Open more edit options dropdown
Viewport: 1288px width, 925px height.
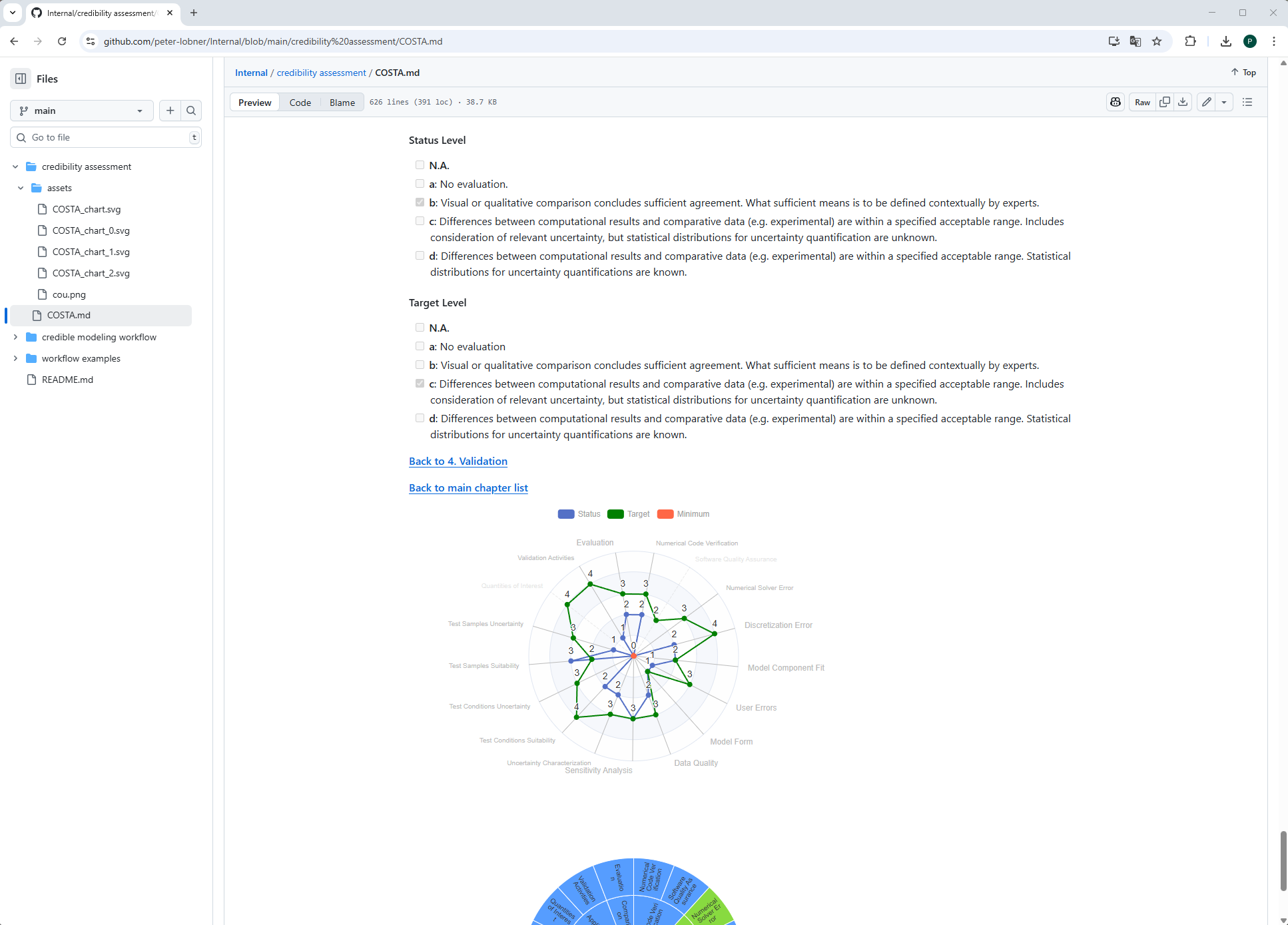(x=1224, y=102)
